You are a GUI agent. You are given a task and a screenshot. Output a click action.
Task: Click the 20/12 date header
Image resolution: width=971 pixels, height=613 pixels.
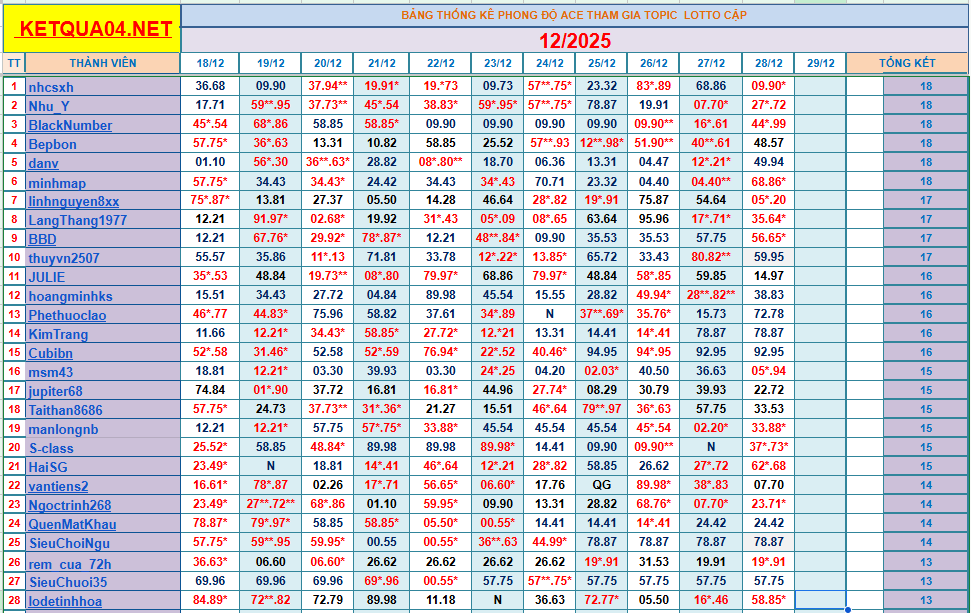[x=328, y=63]
